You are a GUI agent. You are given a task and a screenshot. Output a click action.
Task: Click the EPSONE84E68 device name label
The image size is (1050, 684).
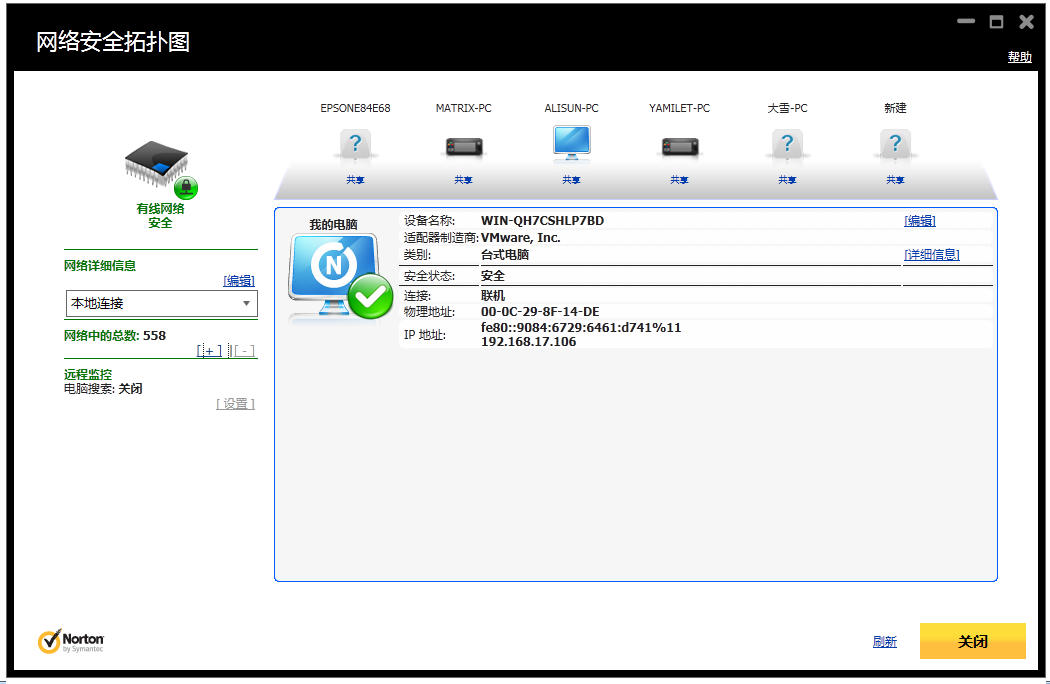point(355,108)
